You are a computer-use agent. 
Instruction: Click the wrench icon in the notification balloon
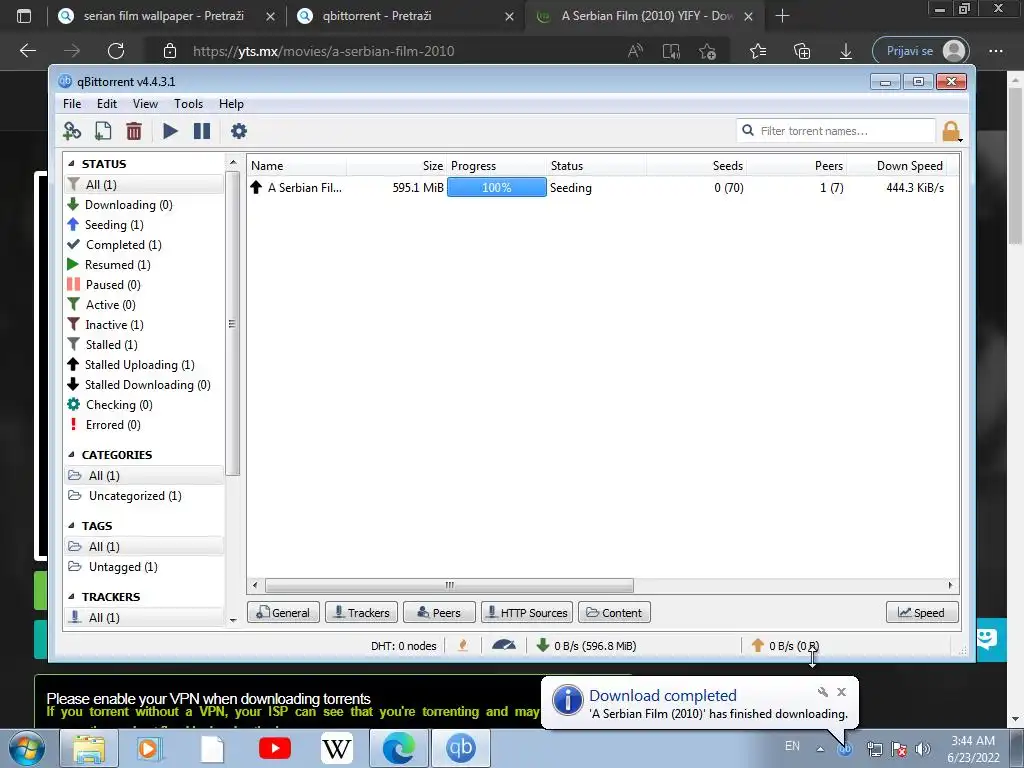[x=823, y=692]
